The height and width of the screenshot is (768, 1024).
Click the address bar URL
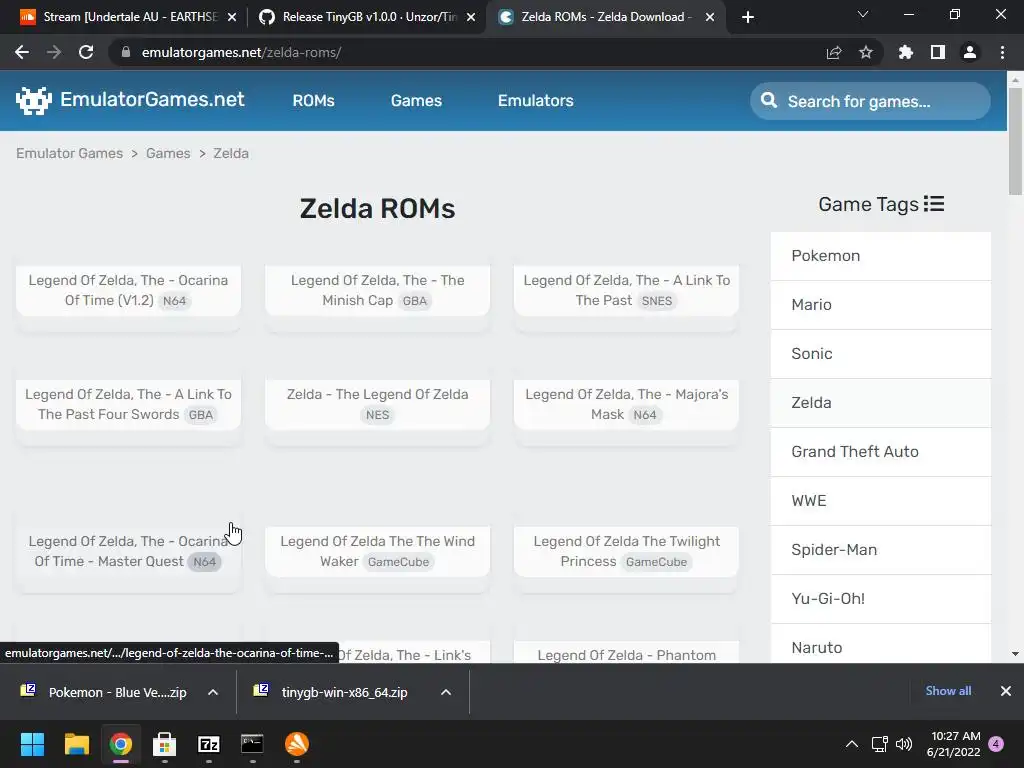(241, 52)
